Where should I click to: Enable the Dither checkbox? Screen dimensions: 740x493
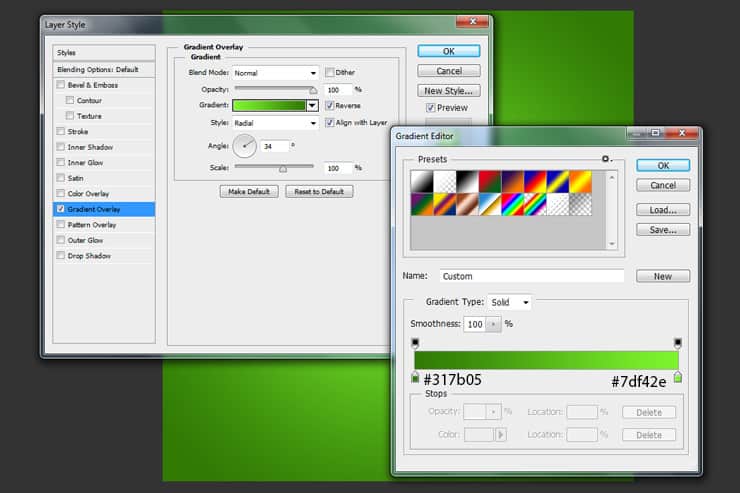pyautogui.click(x=329, y=72)
